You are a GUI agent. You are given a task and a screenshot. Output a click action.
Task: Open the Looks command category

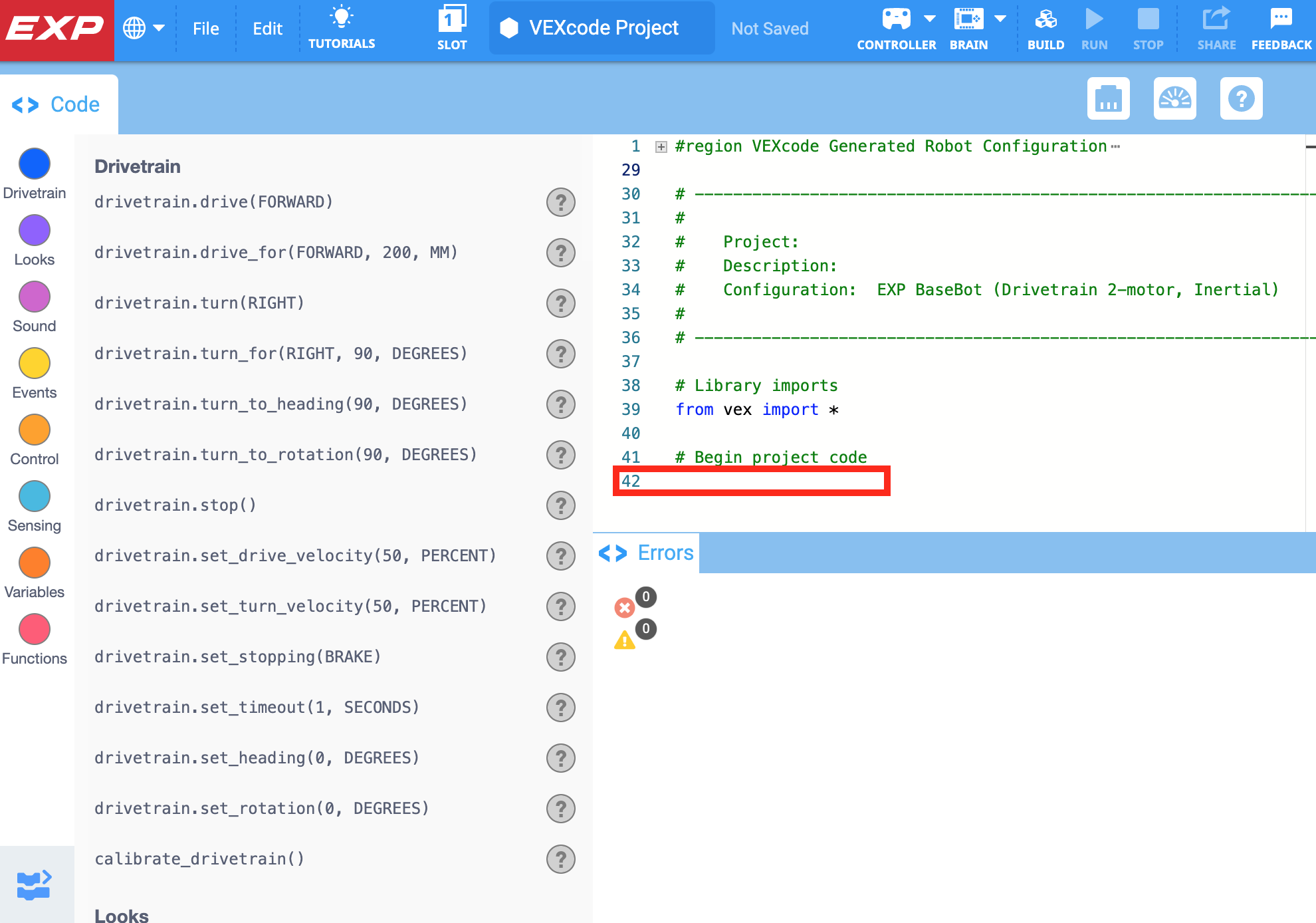pos(35,231)
